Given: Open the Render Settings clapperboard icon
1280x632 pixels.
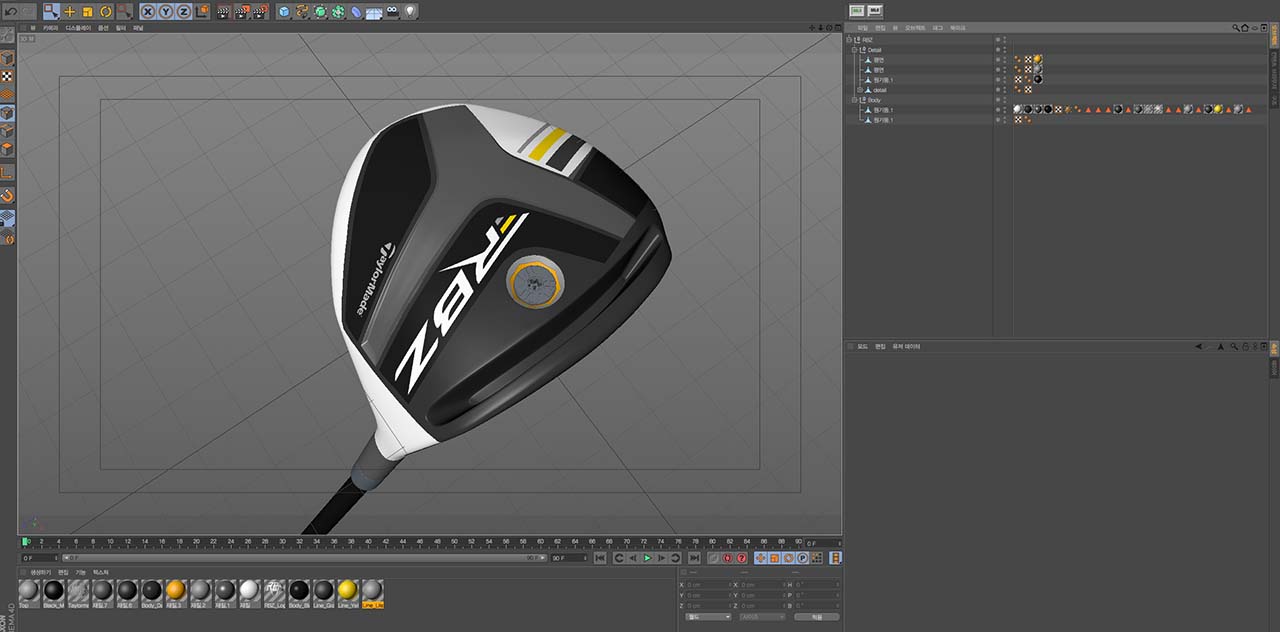Looking at the screenshot, I should [261, 11].
